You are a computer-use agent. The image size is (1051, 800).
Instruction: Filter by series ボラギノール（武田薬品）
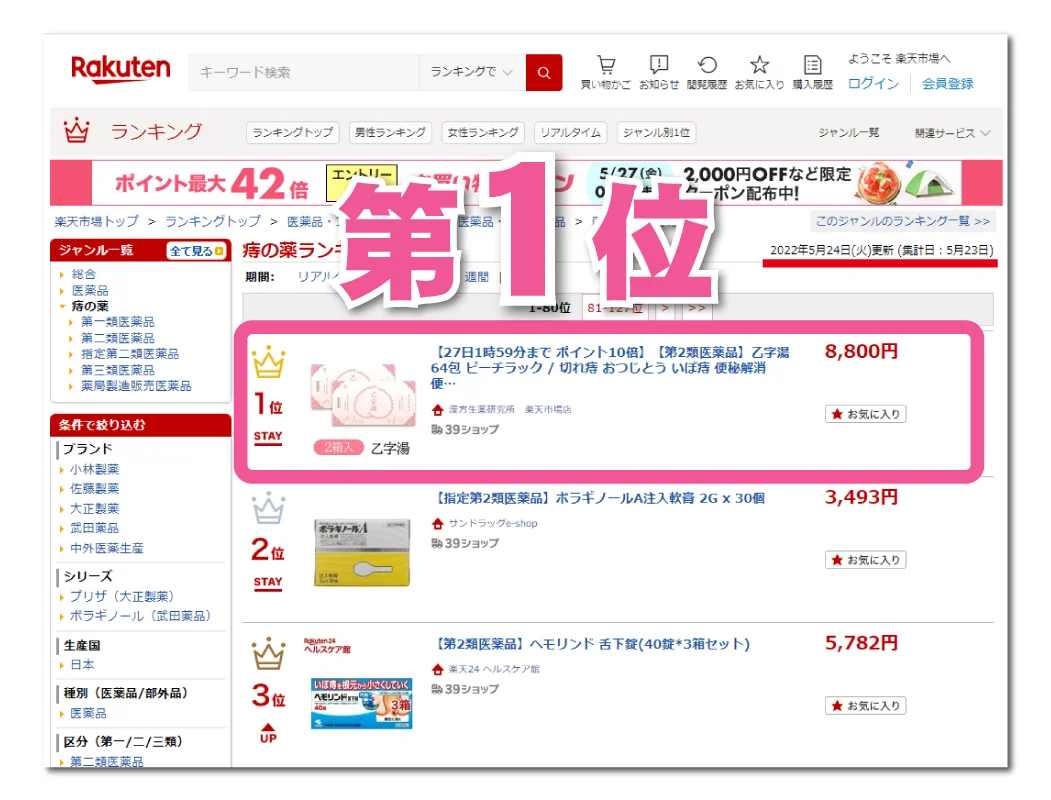141,616
